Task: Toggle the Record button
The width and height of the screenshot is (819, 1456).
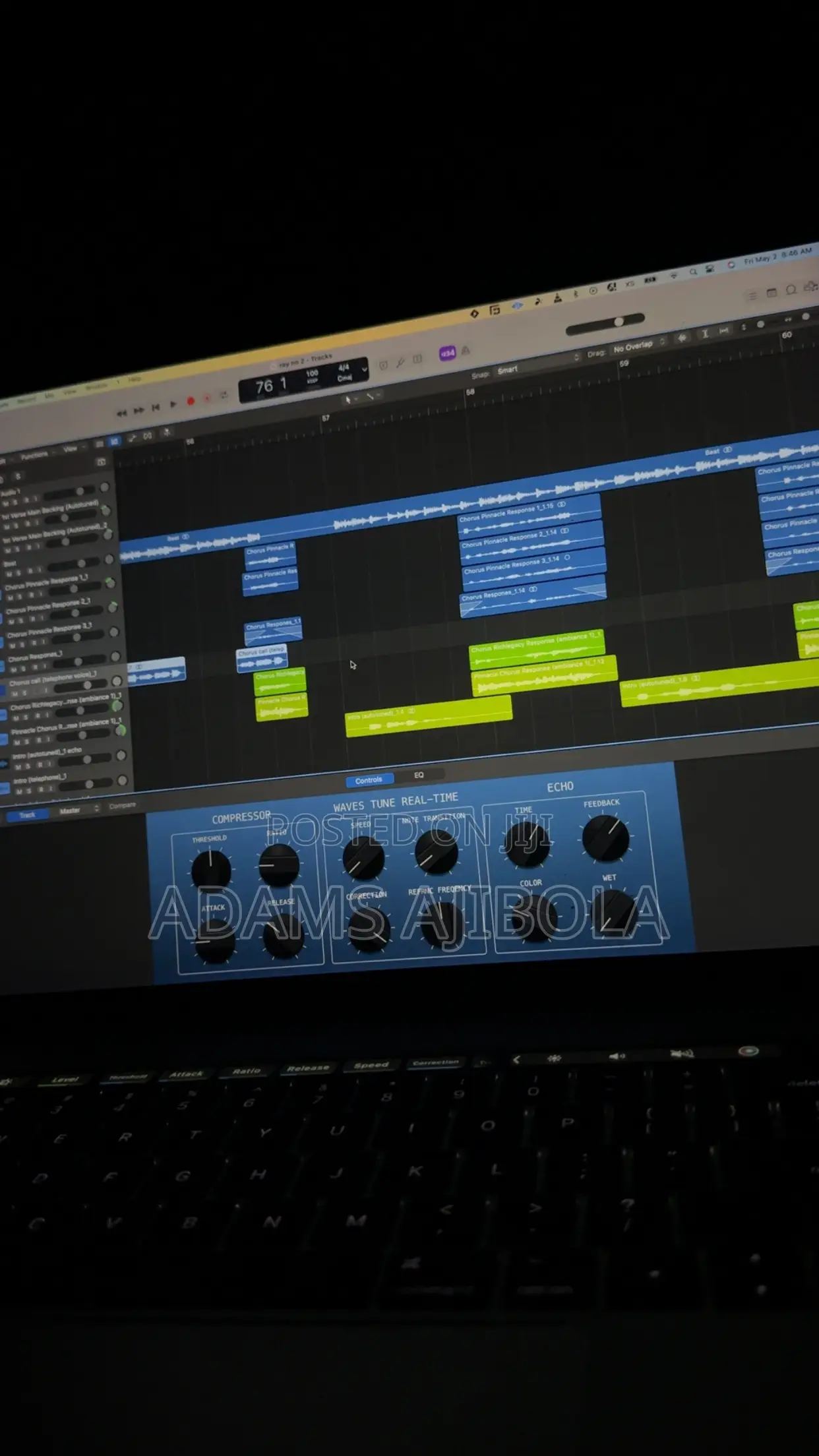Action: pos(191,402)
